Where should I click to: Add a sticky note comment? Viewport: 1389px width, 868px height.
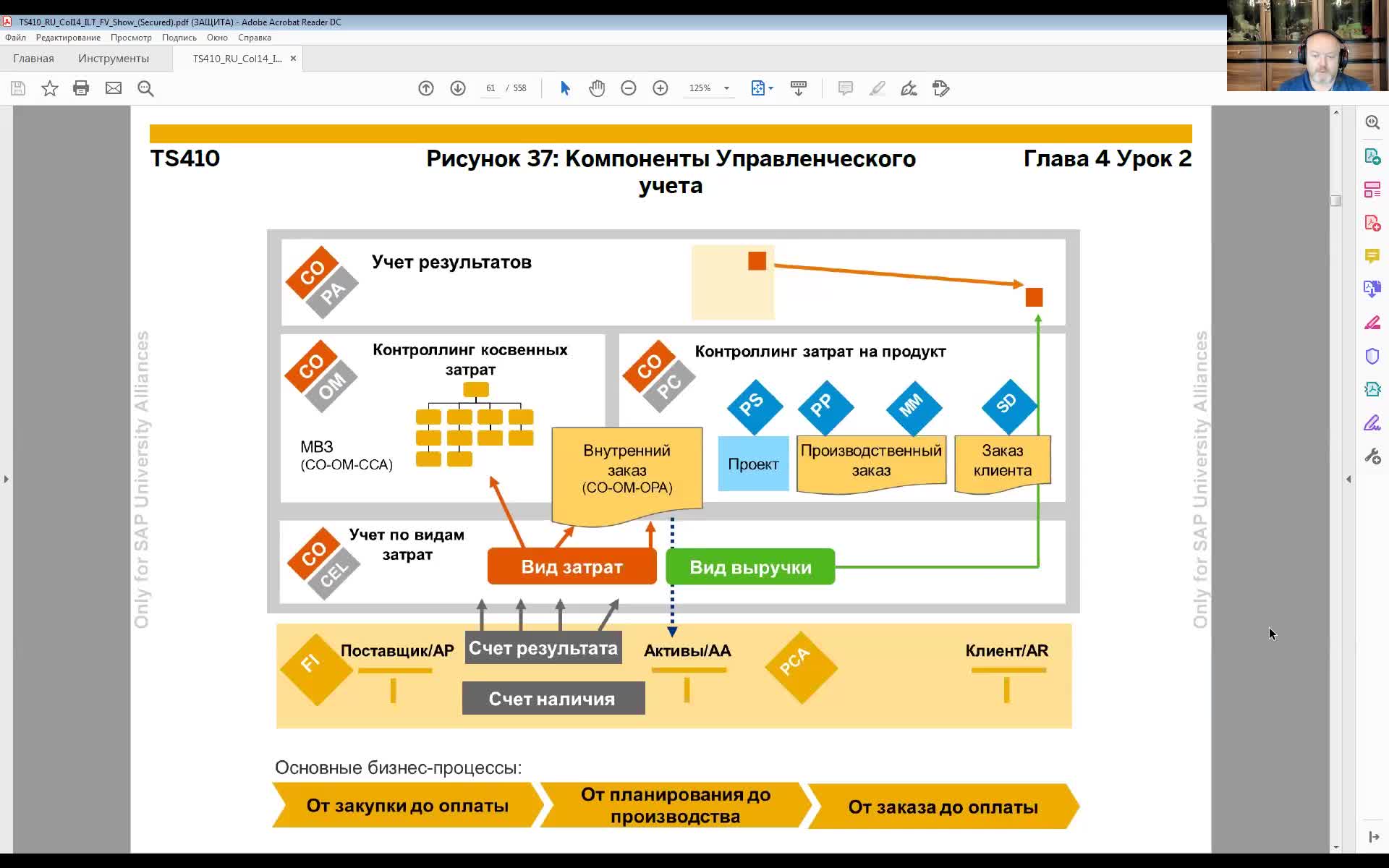click(x=845, y=88)
